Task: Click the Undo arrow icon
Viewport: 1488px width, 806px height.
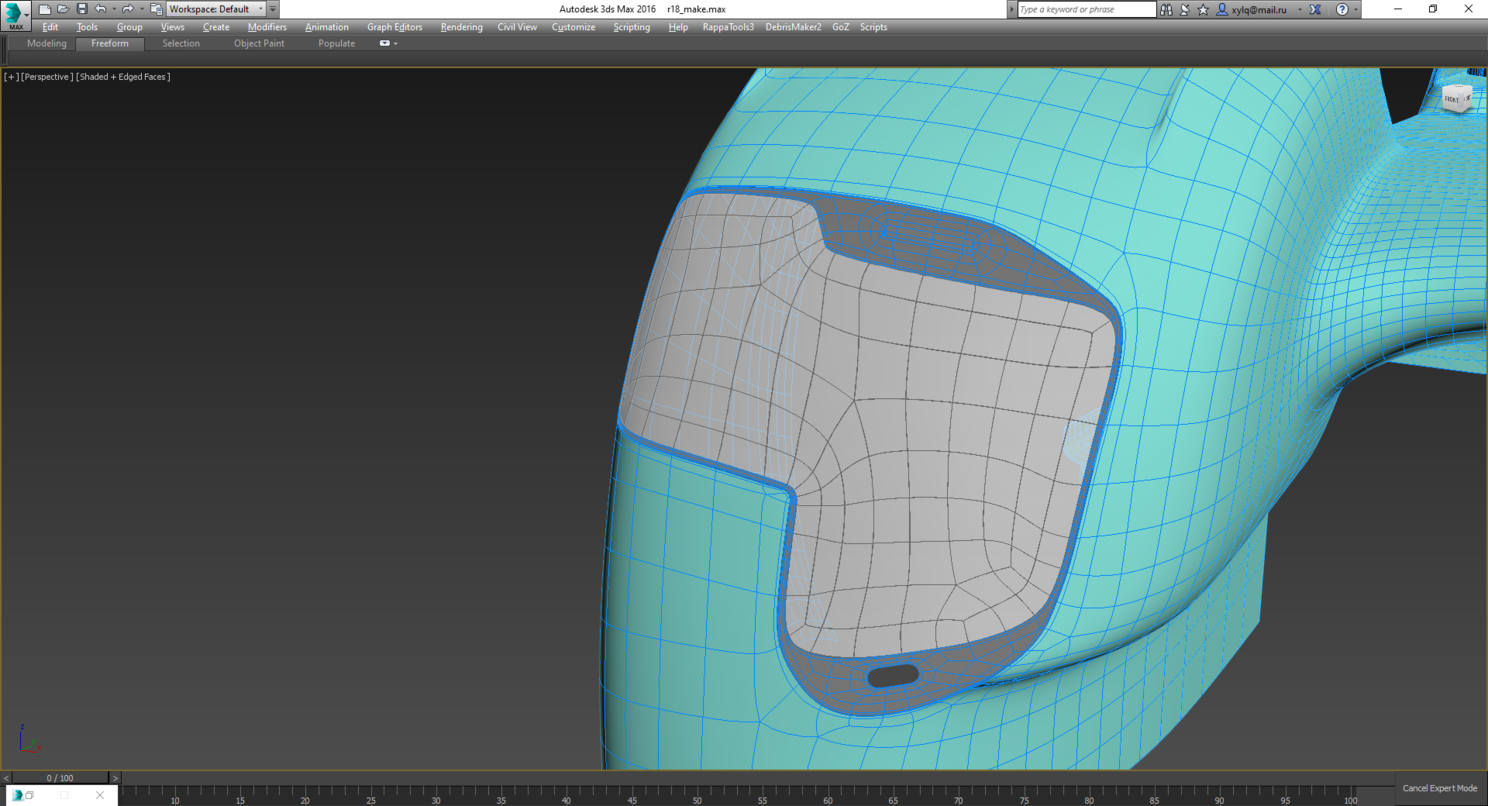Action: coord(100,9)
